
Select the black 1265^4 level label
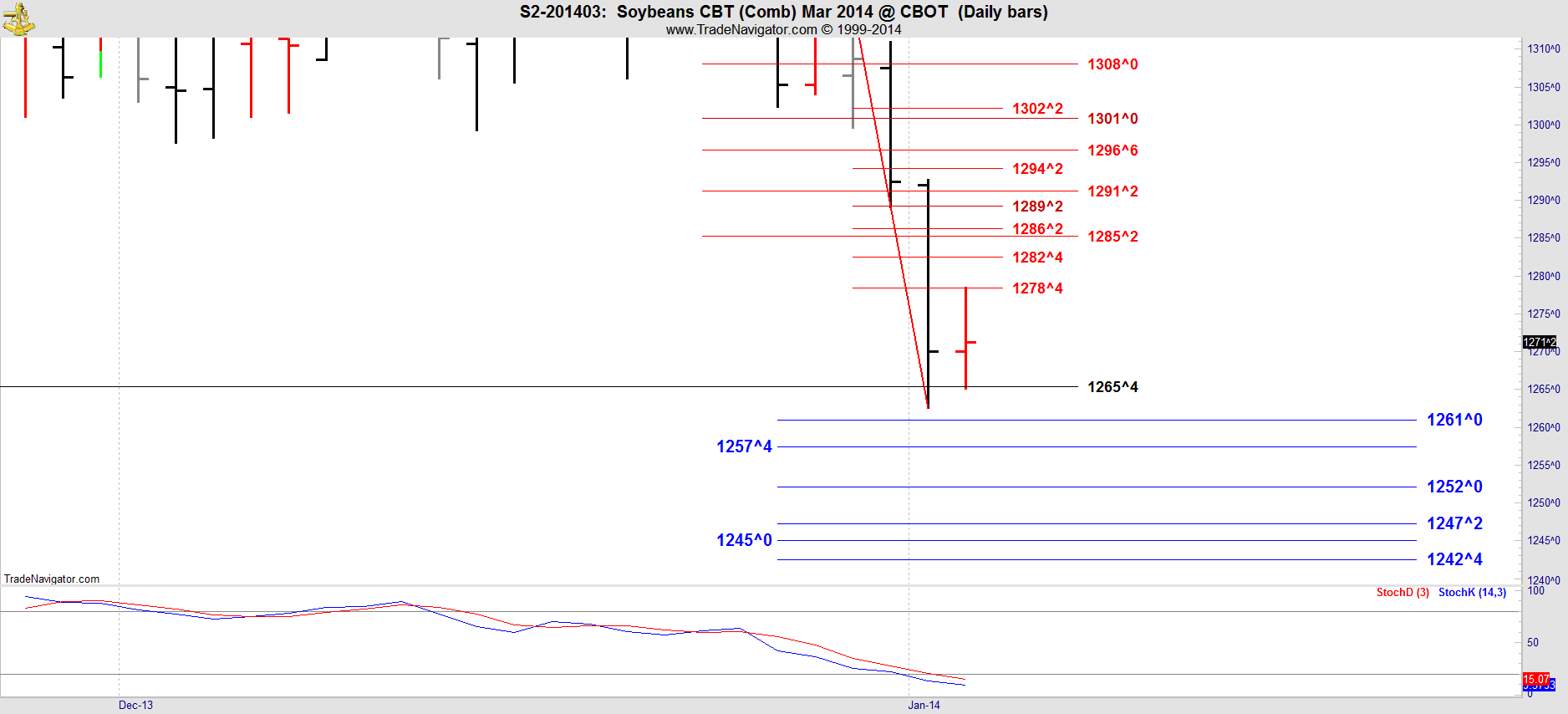click(1112, 387)
